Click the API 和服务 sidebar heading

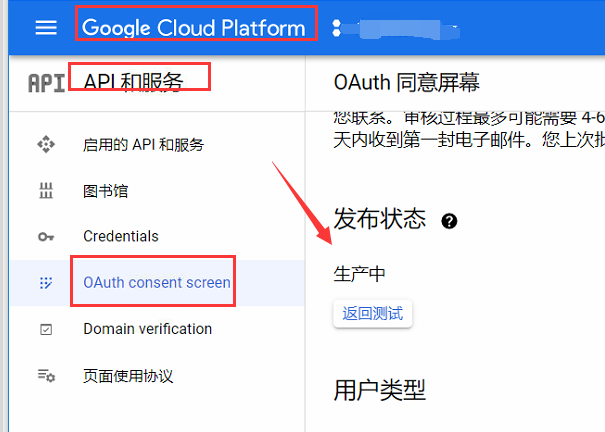133,82
